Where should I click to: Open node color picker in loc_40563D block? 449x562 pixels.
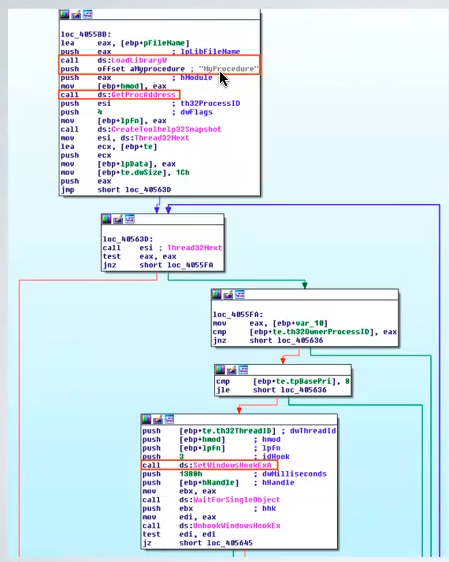pos(107,219)
